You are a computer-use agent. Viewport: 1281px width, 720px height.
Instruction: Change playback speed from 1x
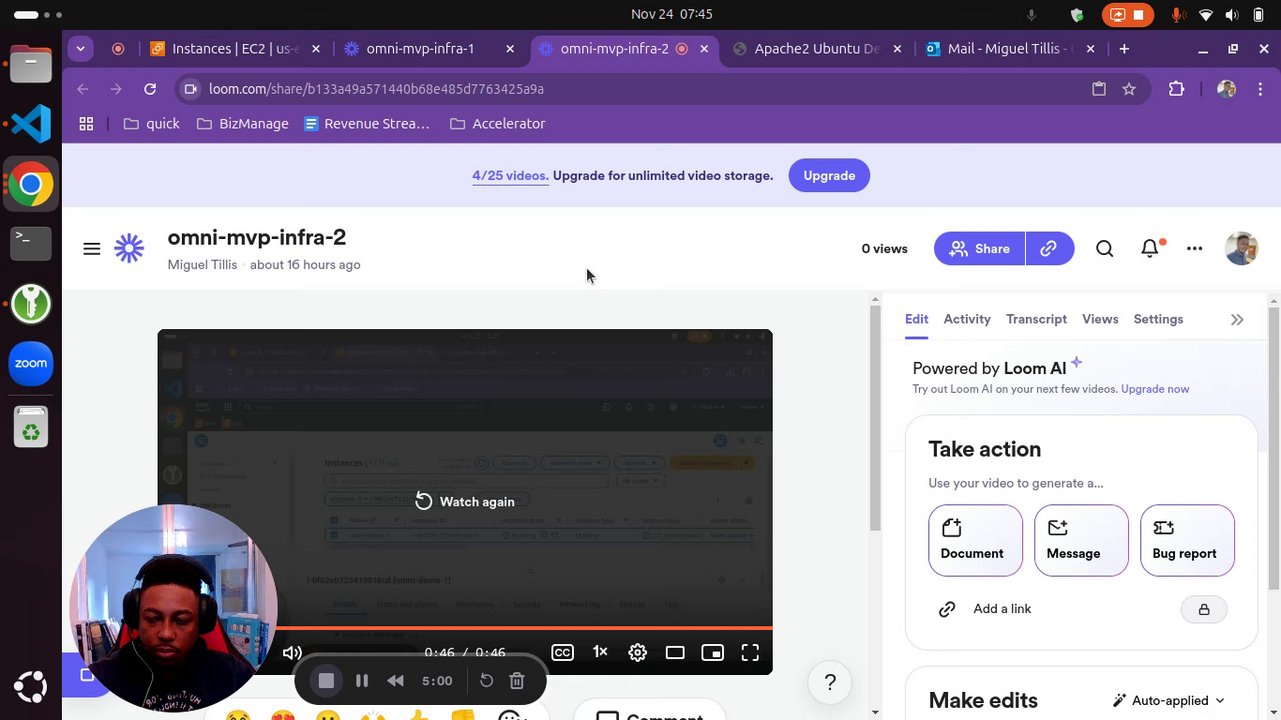click(x=600, y=652)
